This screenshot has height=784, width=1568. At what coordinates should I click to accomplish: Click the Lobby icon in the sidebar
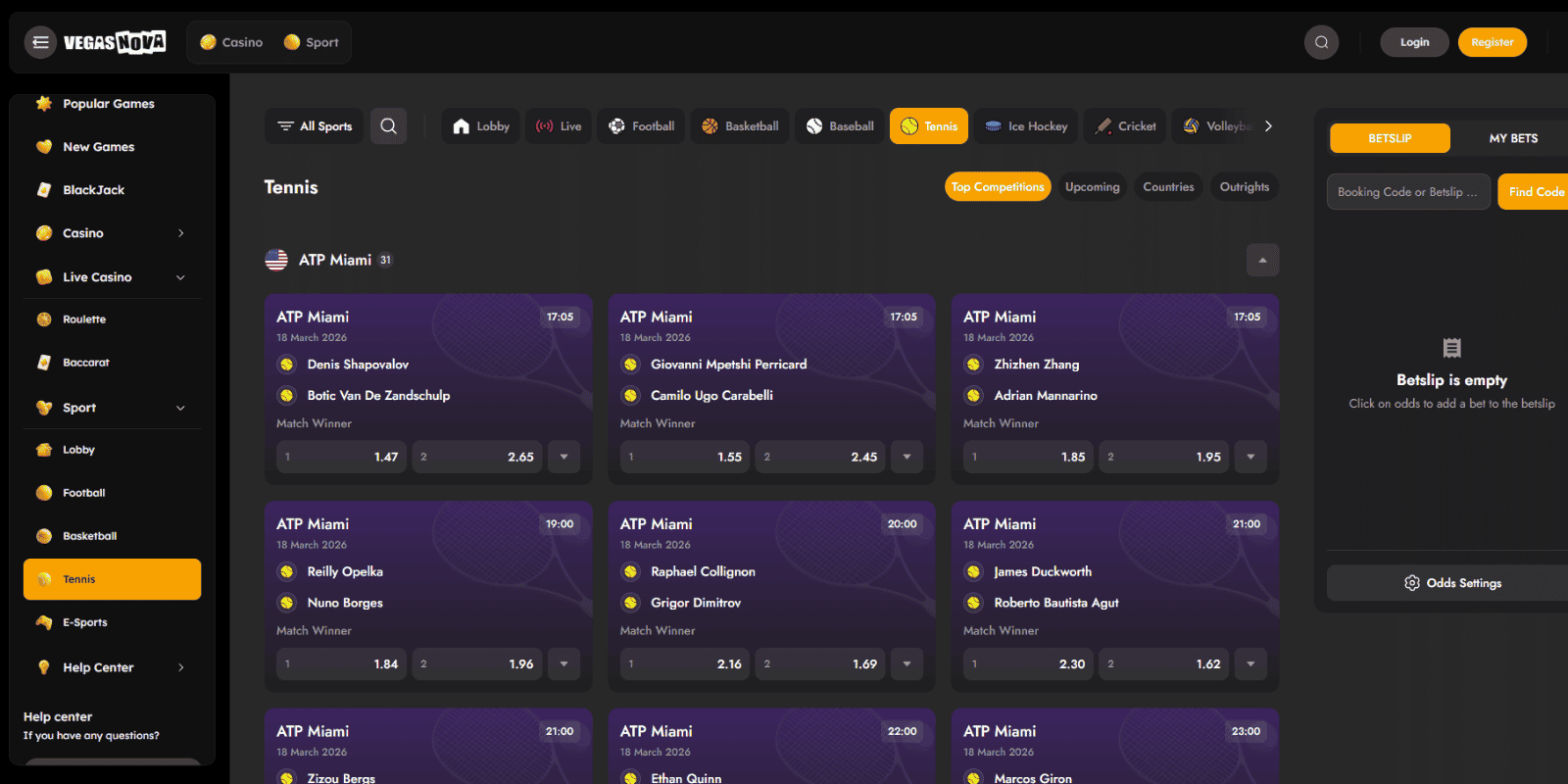click(44, 450)
